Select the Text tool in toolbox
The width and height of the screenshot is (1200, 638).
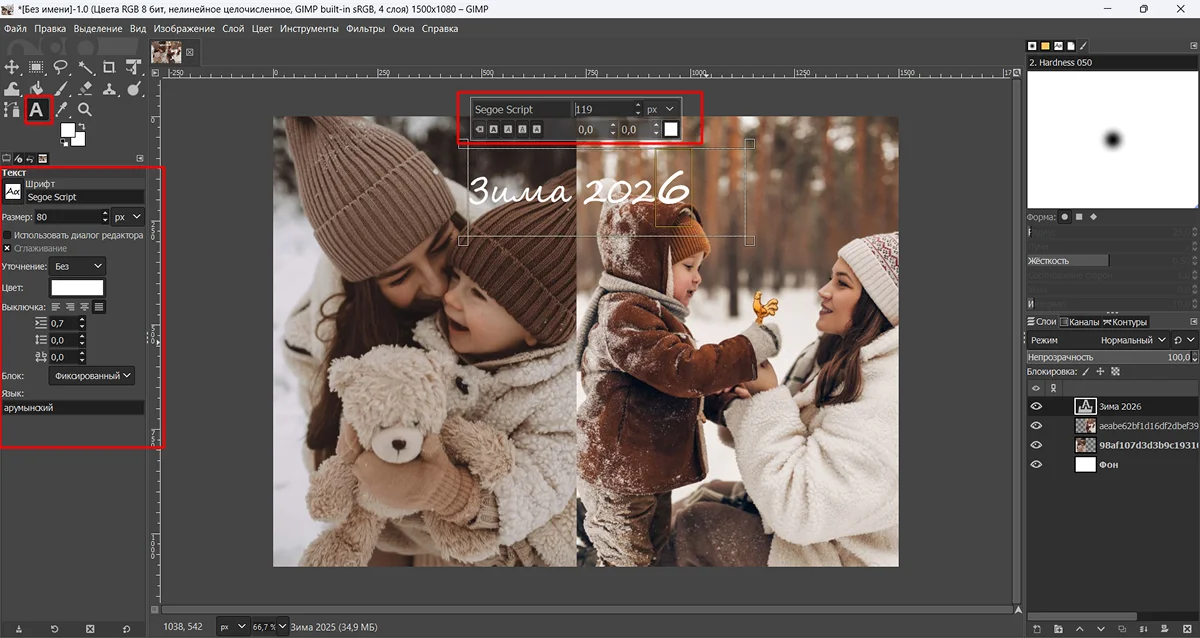(x=36, y=110)
